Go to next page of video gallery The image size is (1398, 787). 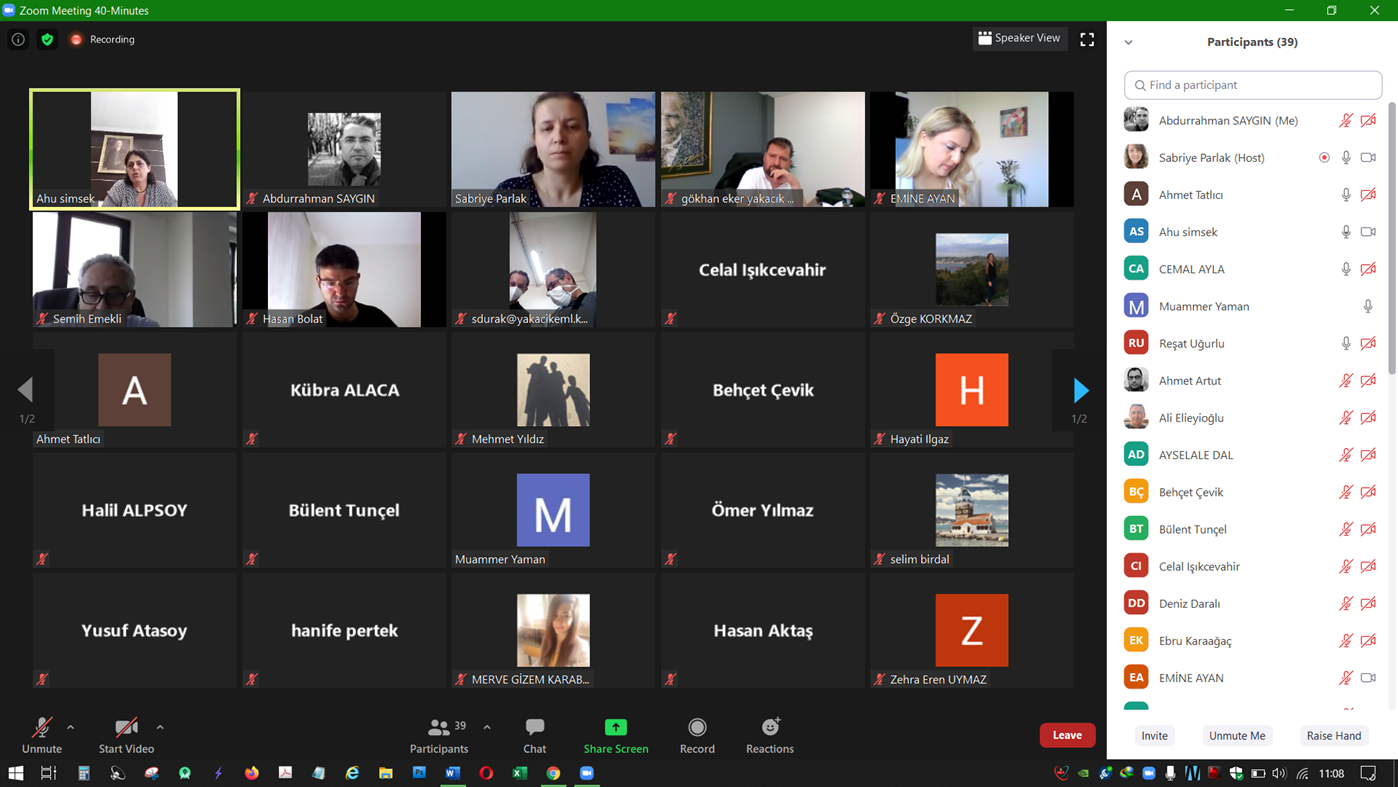point(1080,390)
